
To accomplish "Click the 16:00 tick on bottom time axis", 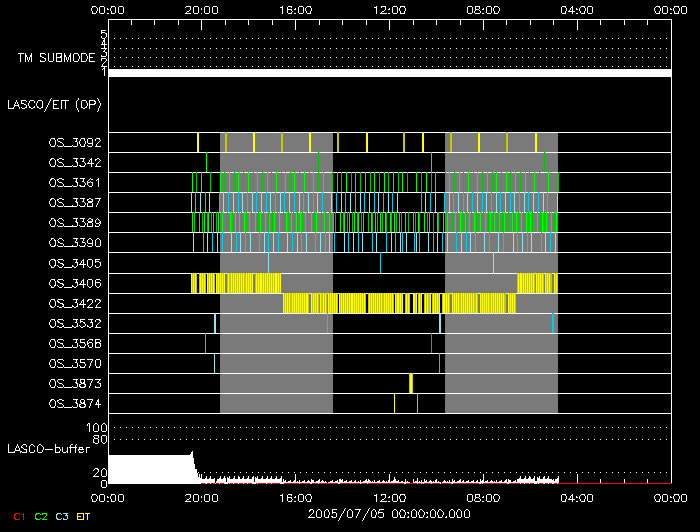I will [295, 496].
